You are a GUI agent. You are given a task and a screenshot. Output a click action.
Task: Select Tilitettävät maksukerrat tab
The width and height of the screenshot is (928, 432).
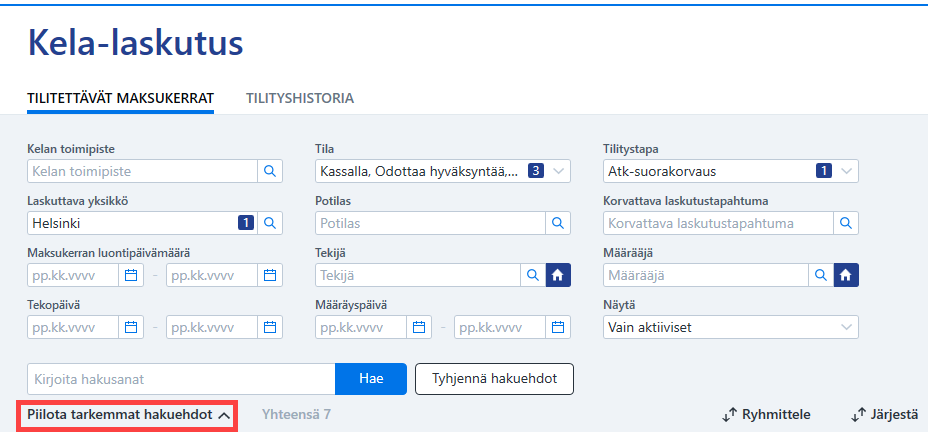[121, 98]
